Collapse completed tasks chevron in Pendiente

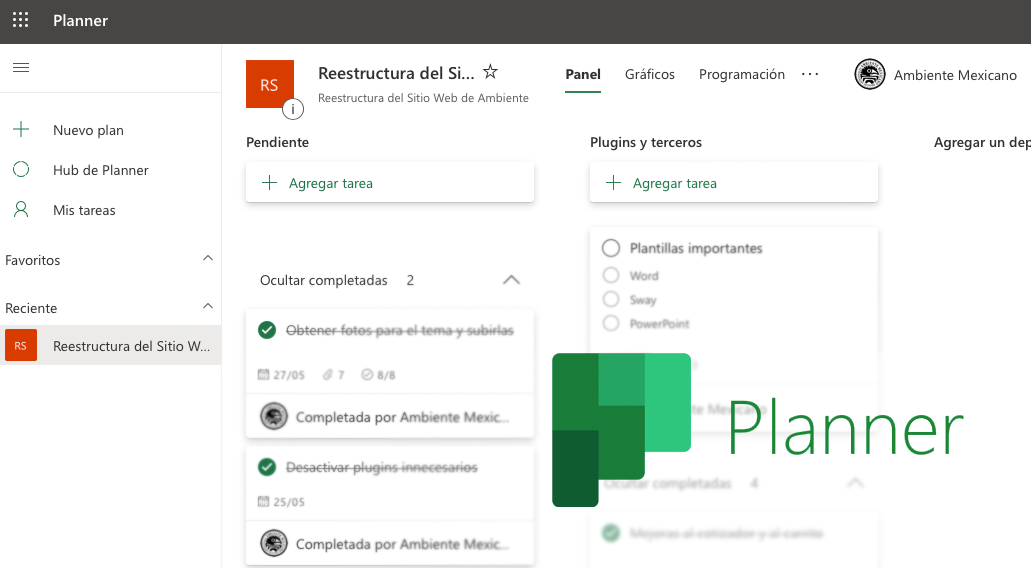click(x=512, y=280)
